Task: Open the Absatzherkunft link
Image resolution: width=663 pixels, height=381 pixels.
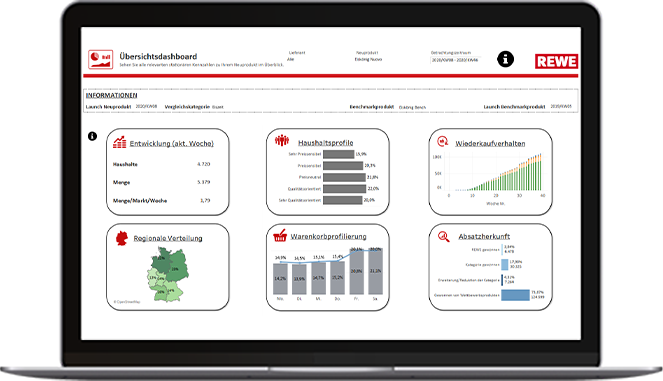Action: [484, 236]
